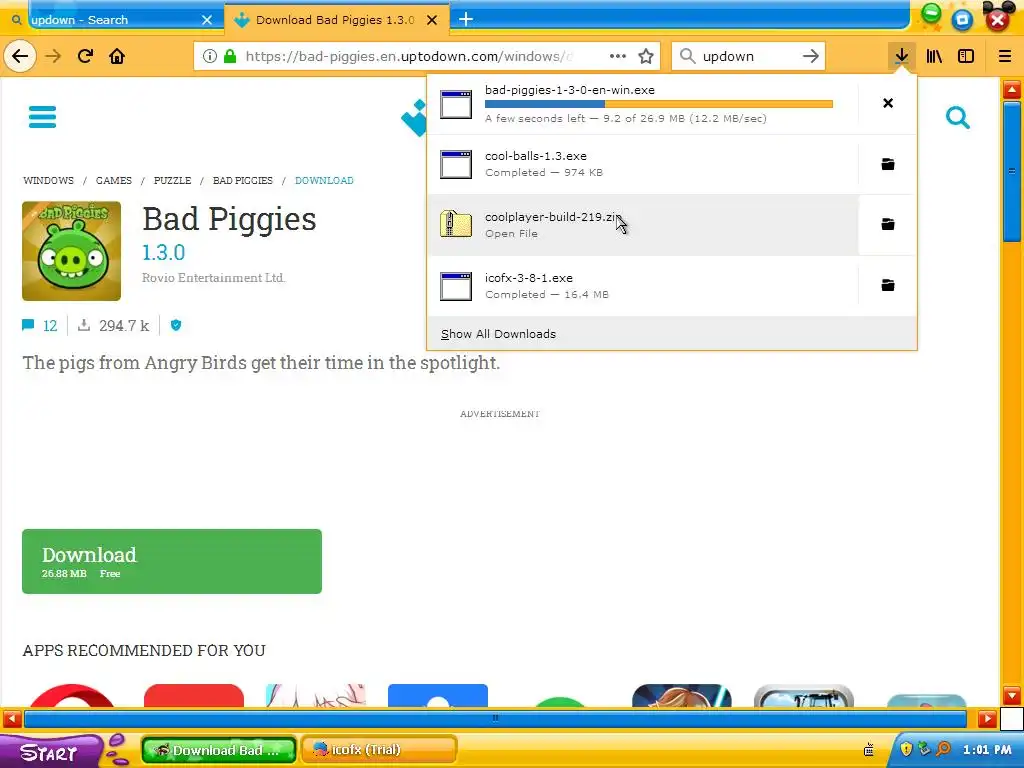This screenshot has width=1024, height=768.
Task: Click the Uptodown site search icon
Action: tap(957, 118)
